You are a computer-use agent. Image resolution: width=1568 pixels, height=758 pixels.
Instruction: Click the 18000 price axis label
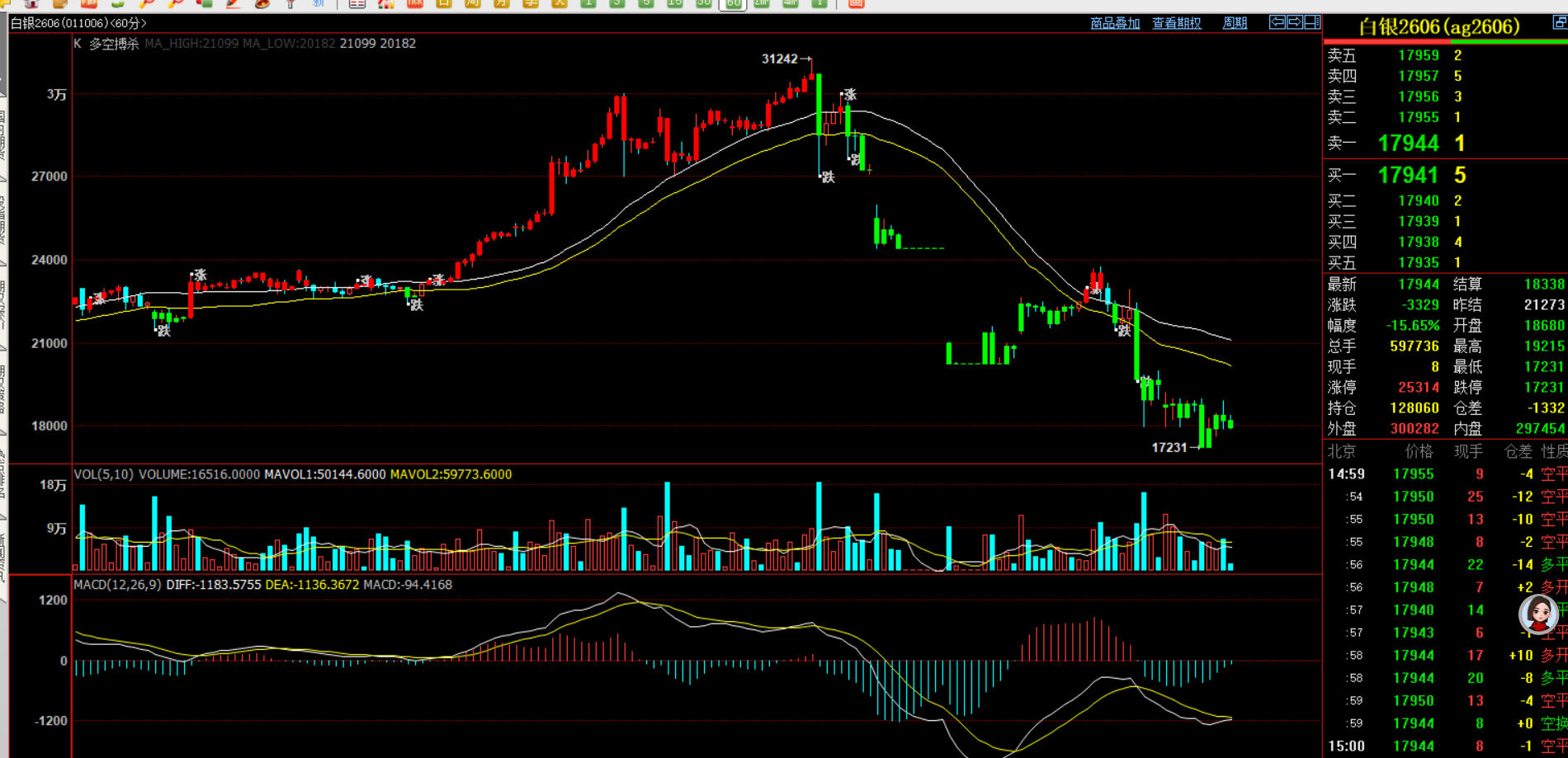[50, 426]
